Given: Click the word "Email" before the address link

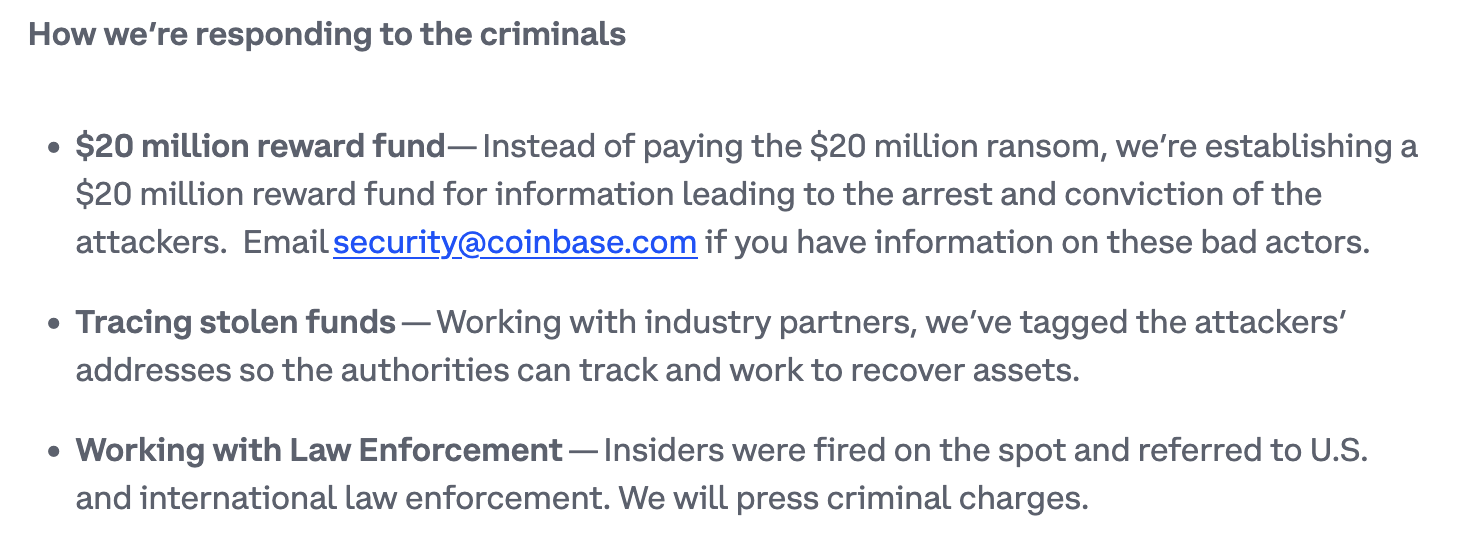Looking at the screenshot, I should pyautogui.click(x=286, y=242).
